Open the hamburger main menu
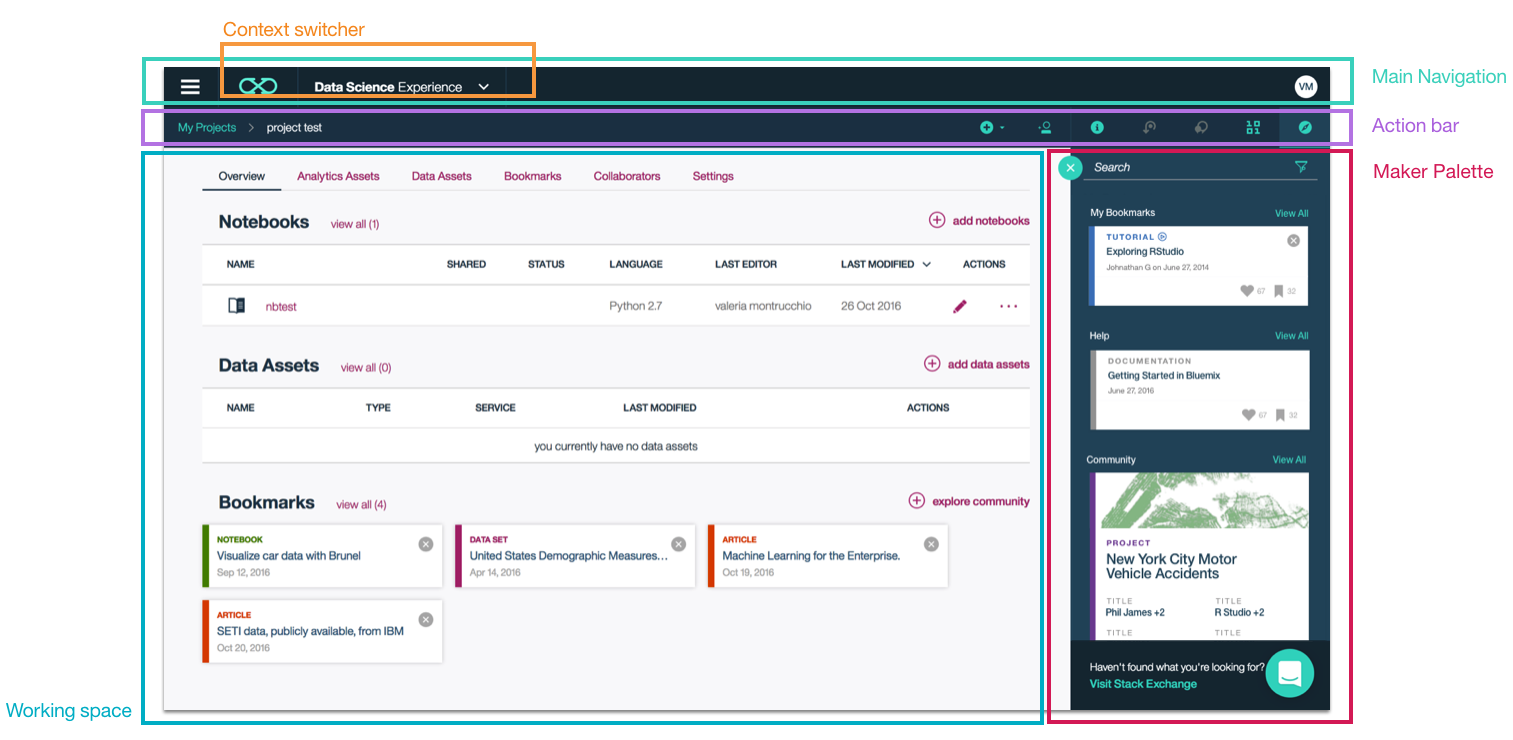Screen dimensions: 1513x740 click(190, 87)
